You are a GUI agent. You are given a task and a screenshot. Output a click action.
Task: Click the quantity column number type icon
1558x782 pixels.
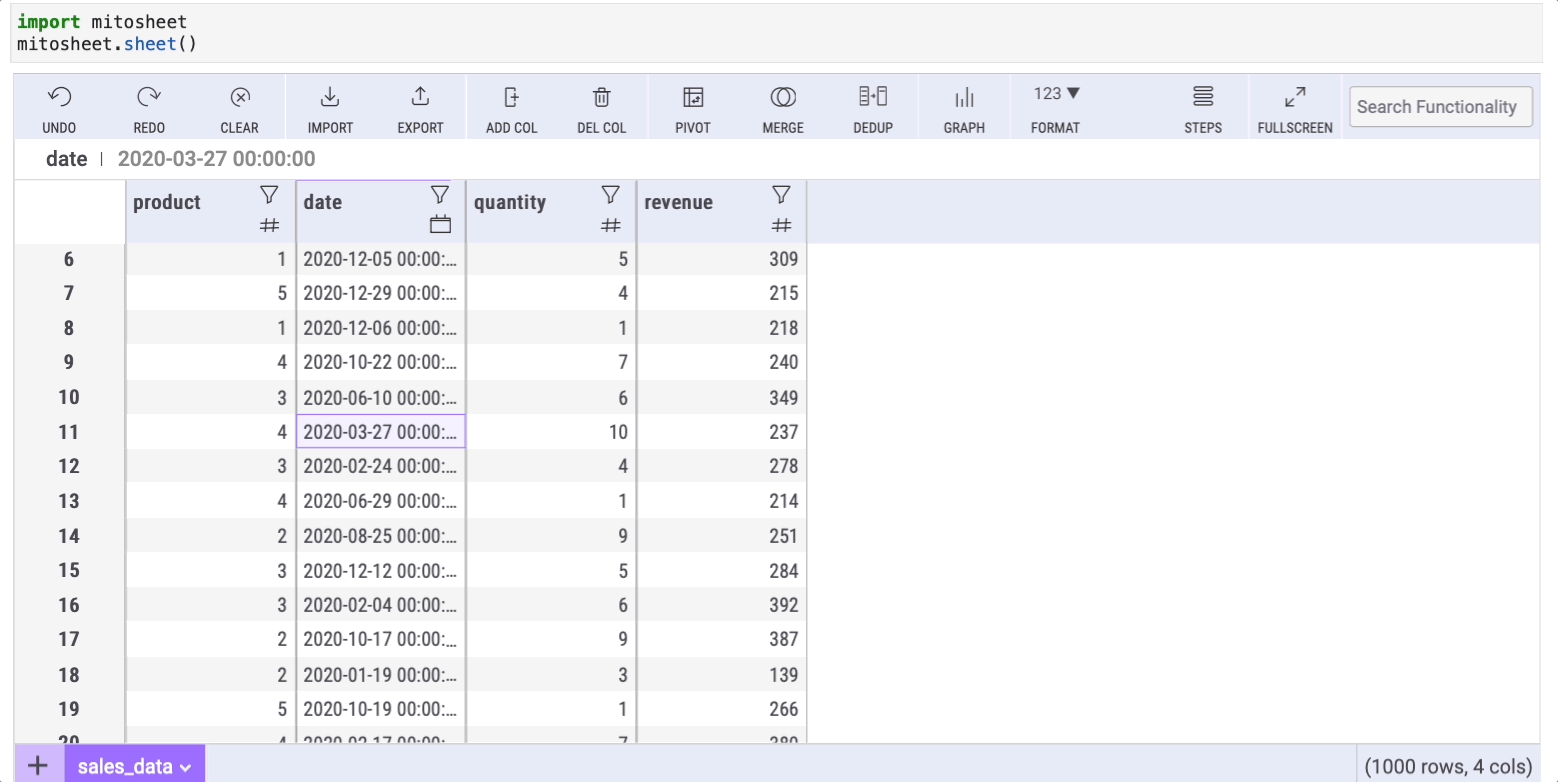coord(611,225)
